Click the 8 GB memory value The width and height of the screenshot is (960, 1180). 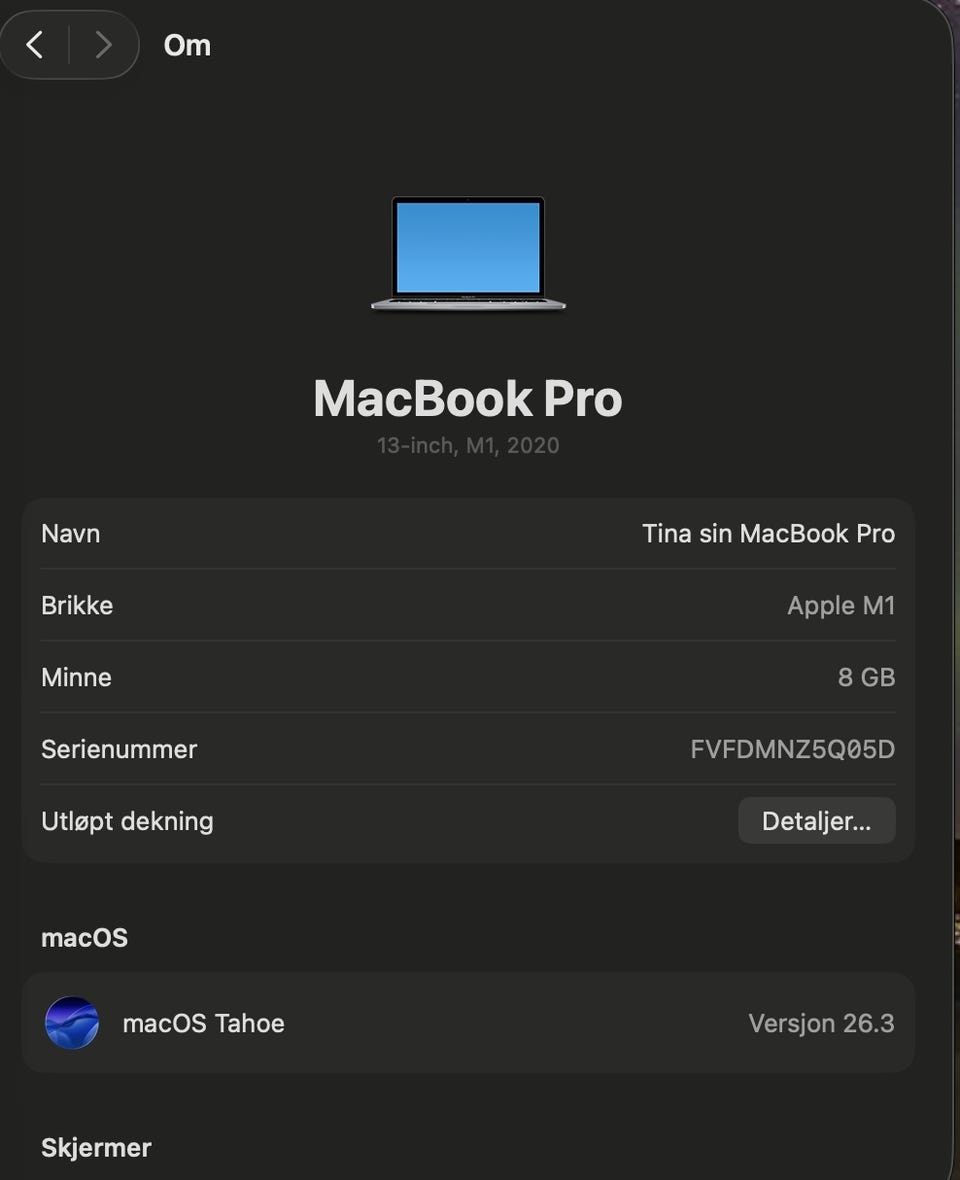(867, 677)
